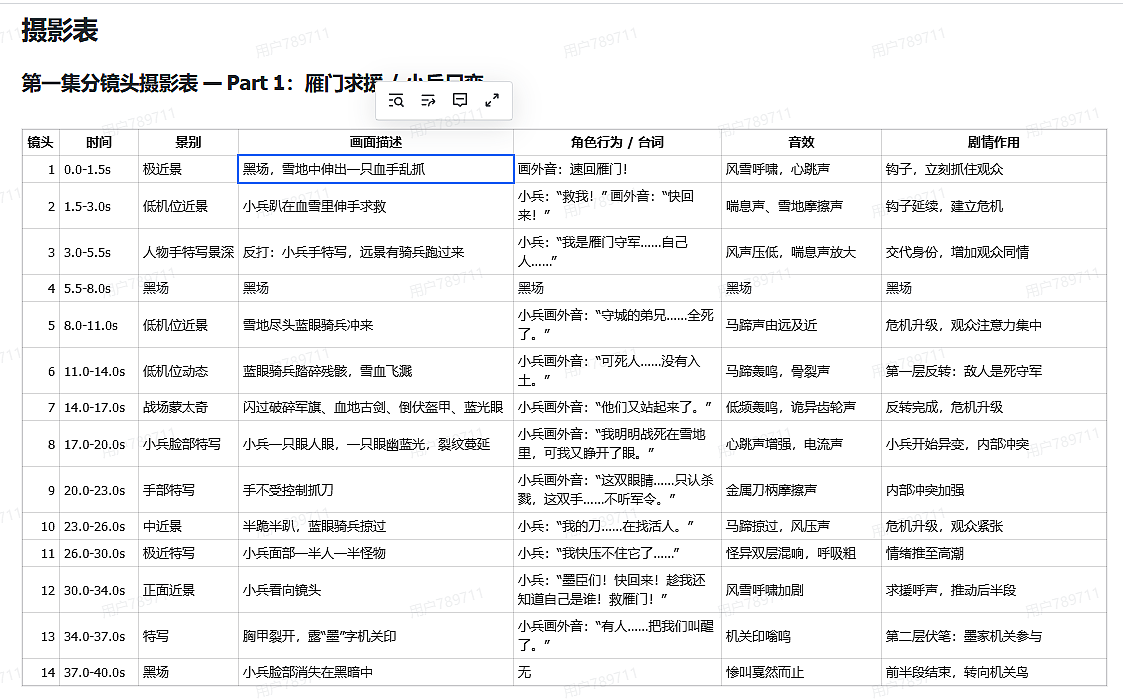
Task: Select the '正面近景' cell
Action: [188, 590]
